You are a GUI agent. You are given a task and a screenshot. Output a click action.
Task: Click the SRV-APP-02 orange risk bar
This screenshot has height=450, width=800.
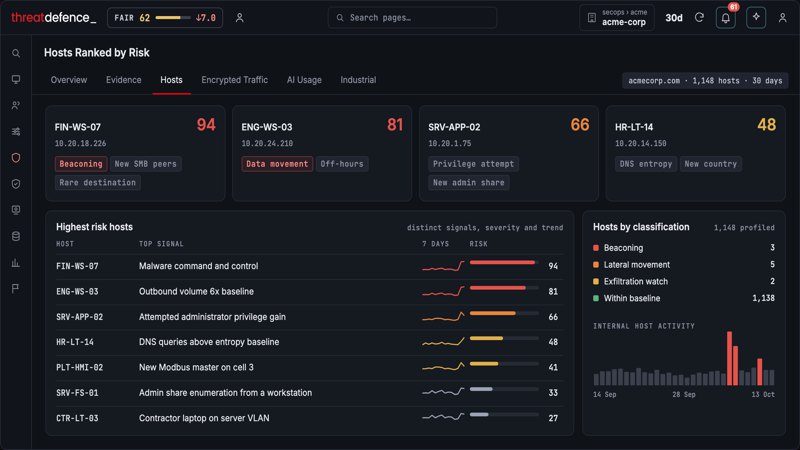pyautogui.click(x=504, y=313)
